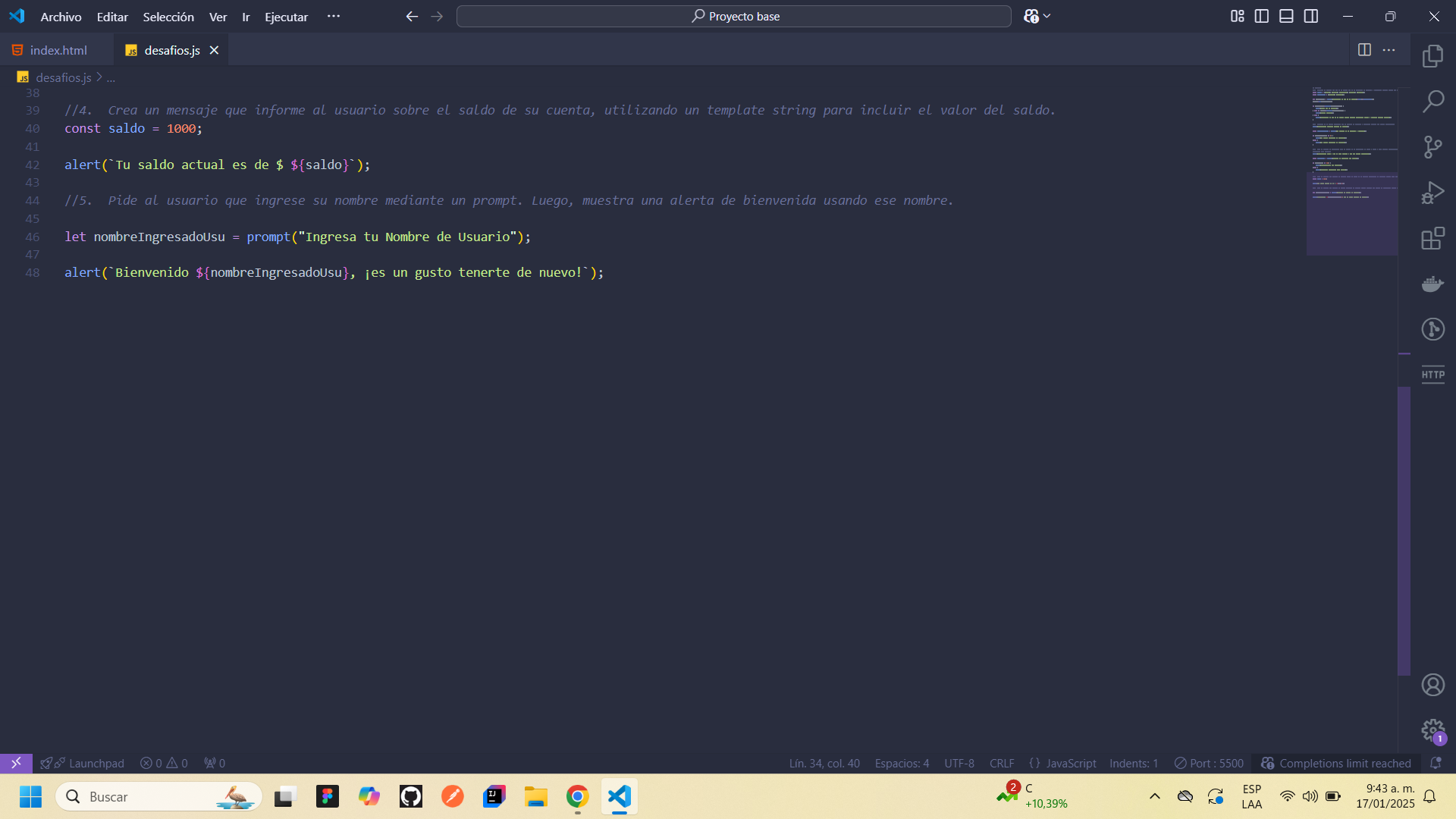Image resolution: width=1456 pixels, height=819 pixels.
Task: Click the split editor right icon
Action: tap(1364, 50)
